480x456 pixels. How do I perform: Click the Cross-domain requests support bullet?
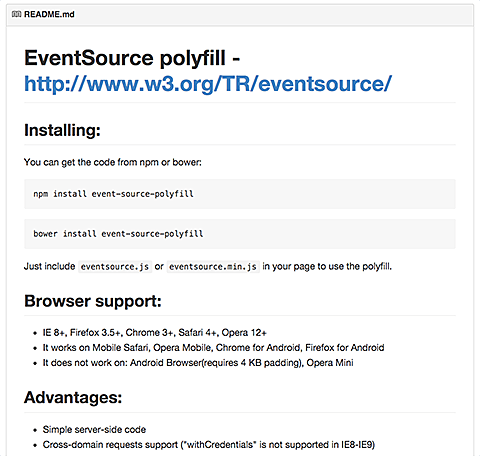[209, 445]
